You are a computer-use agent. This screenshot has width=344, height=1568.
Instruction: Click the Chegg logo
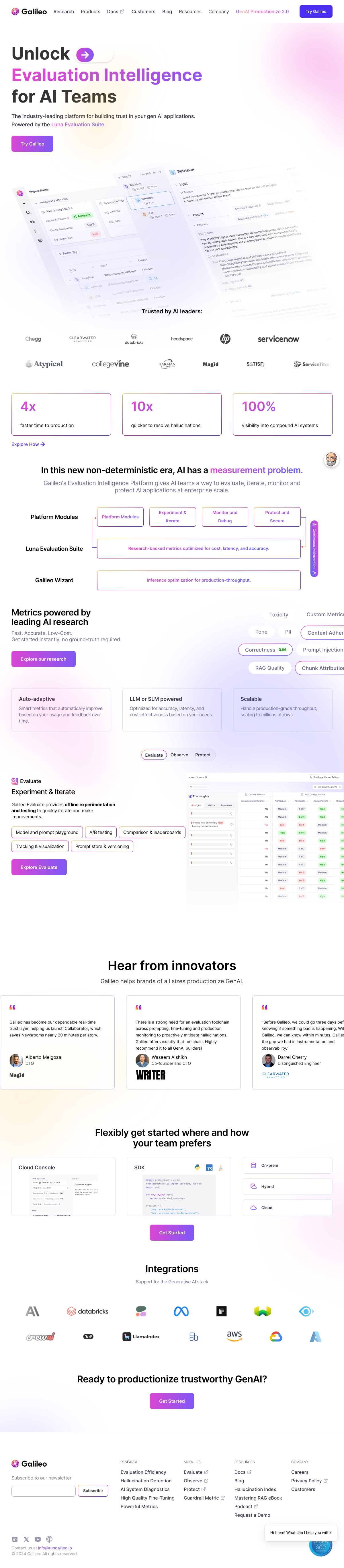click(x=34, y=339)
